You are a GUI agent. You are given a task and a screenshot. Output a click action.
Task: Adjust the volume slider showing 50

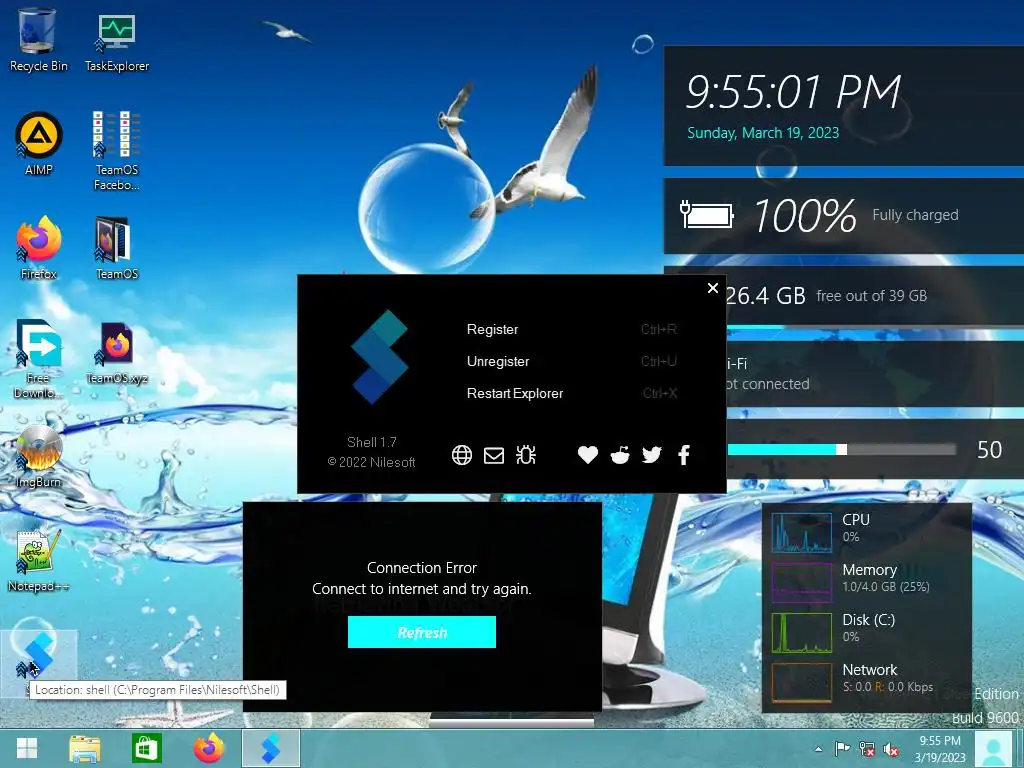[x=841, y=449]
